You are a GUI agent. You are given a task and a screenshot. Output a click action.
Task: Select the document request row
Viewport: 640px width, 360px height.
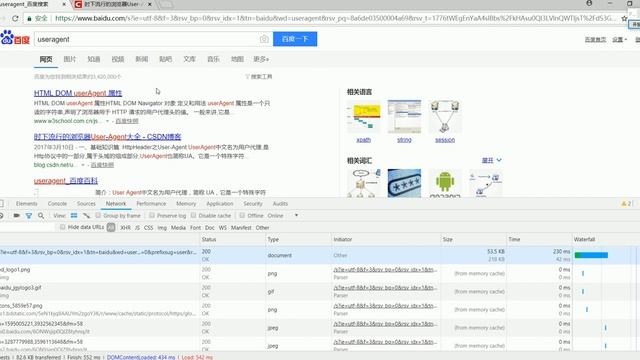[320, 255]
